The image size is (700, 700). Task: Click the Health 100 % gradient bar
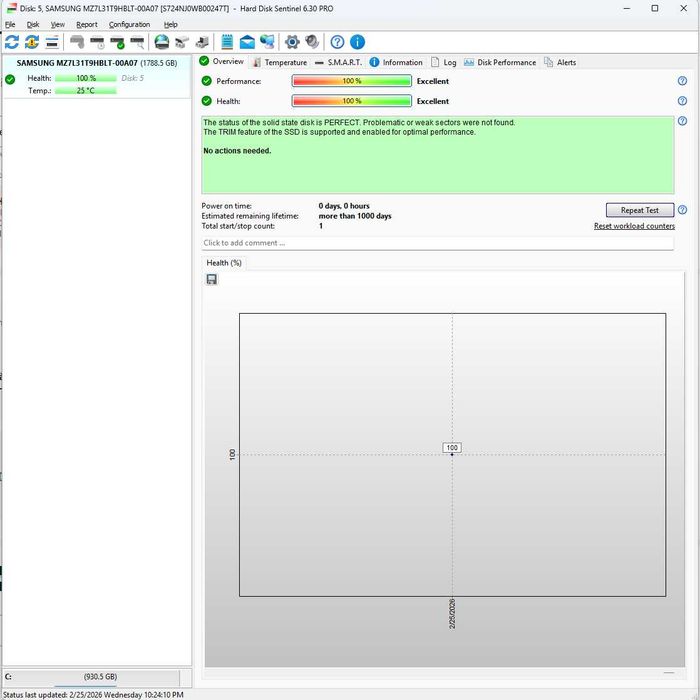351,101
